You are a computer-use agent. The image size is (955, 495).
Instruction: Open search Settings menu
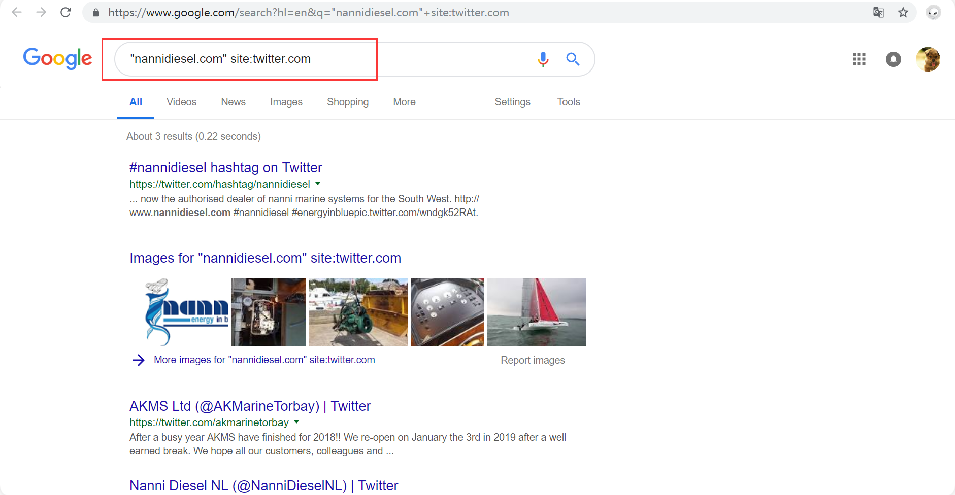pos(512,102)
